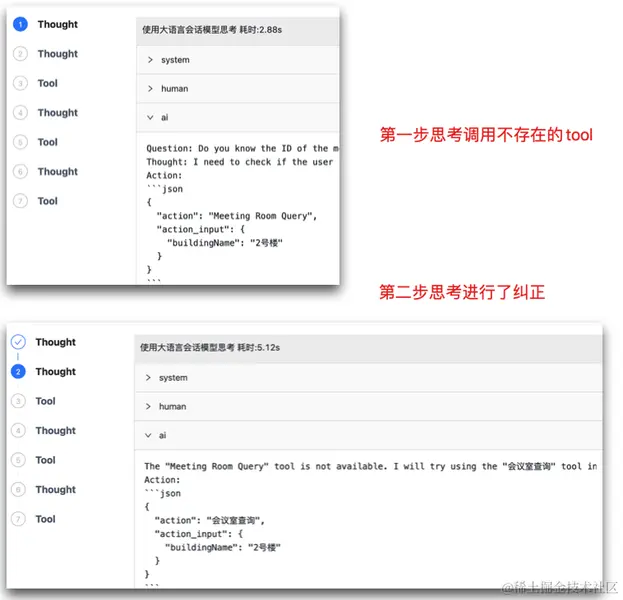Select step 2 circle in top panel

[20, 54]
